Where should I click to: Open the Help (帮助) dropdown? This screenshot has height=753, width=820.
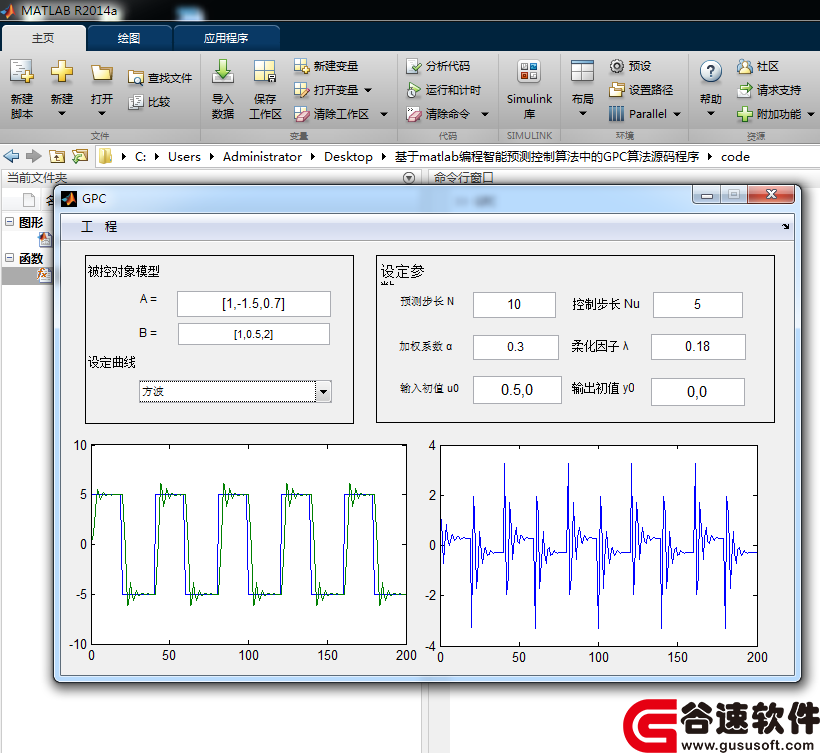tap(711, 113)
